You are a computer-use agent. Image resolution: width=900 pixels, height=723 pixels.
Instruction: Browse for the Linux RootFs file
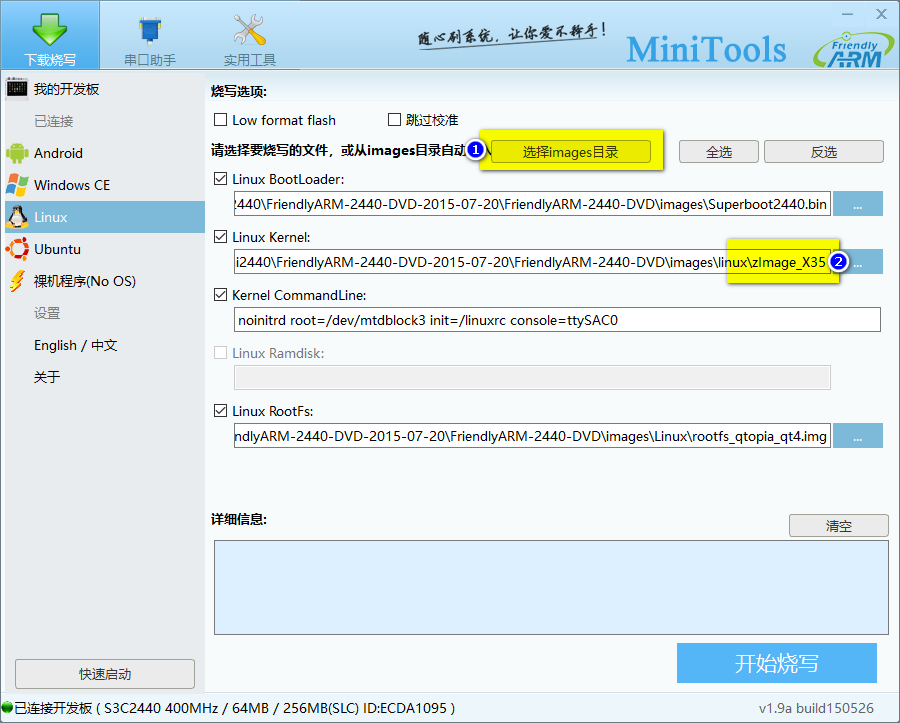pyautogui.click(x=858, y=436)
